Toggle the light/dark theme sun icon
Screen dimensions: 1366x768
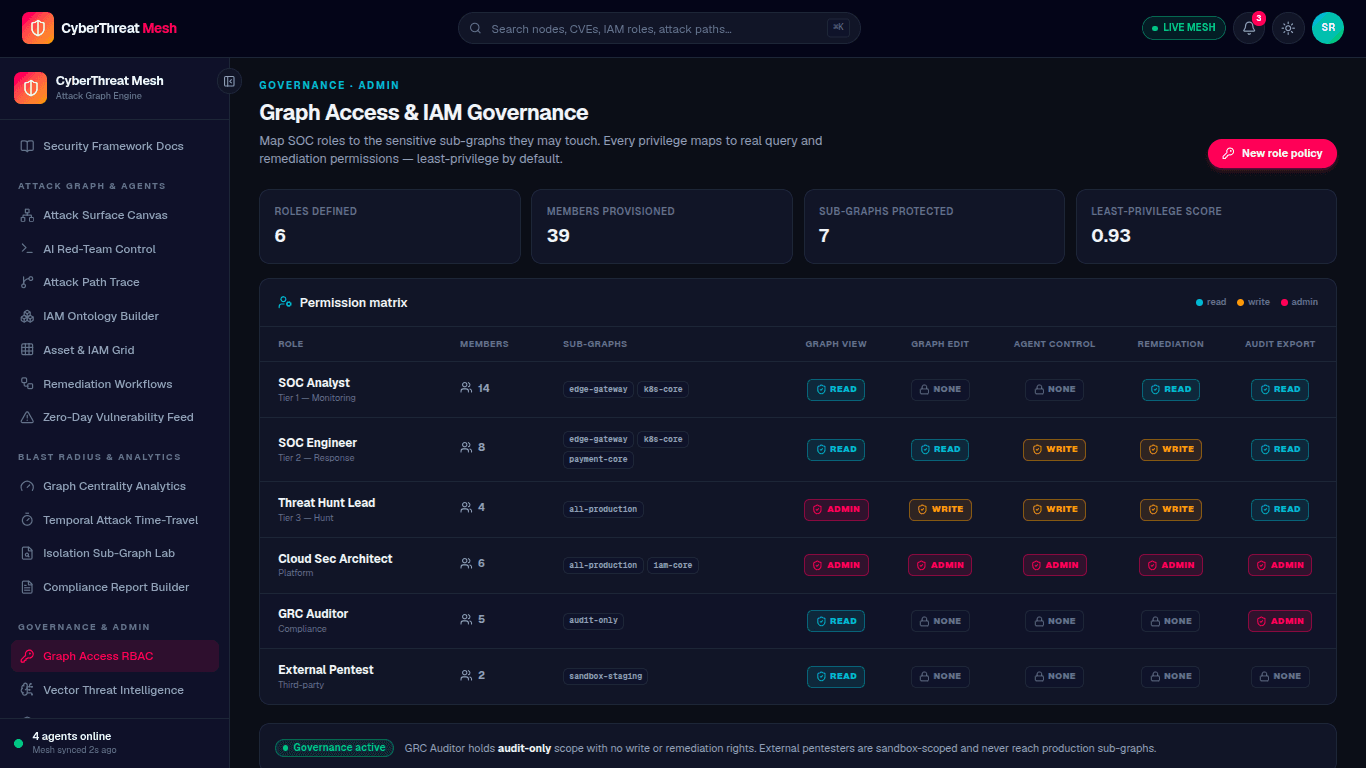pos(1288,28)
